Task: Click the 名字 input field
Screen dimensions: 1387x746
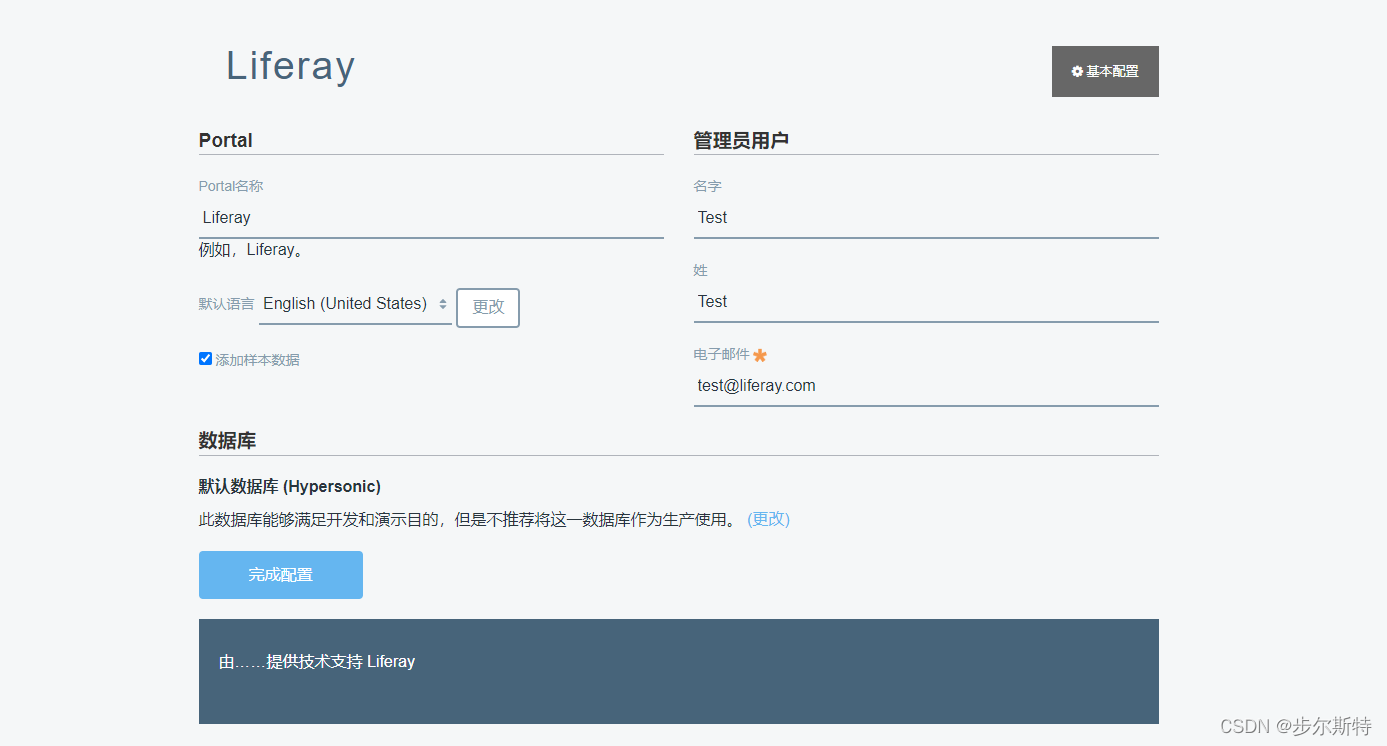Action: [x=926, y=218]
